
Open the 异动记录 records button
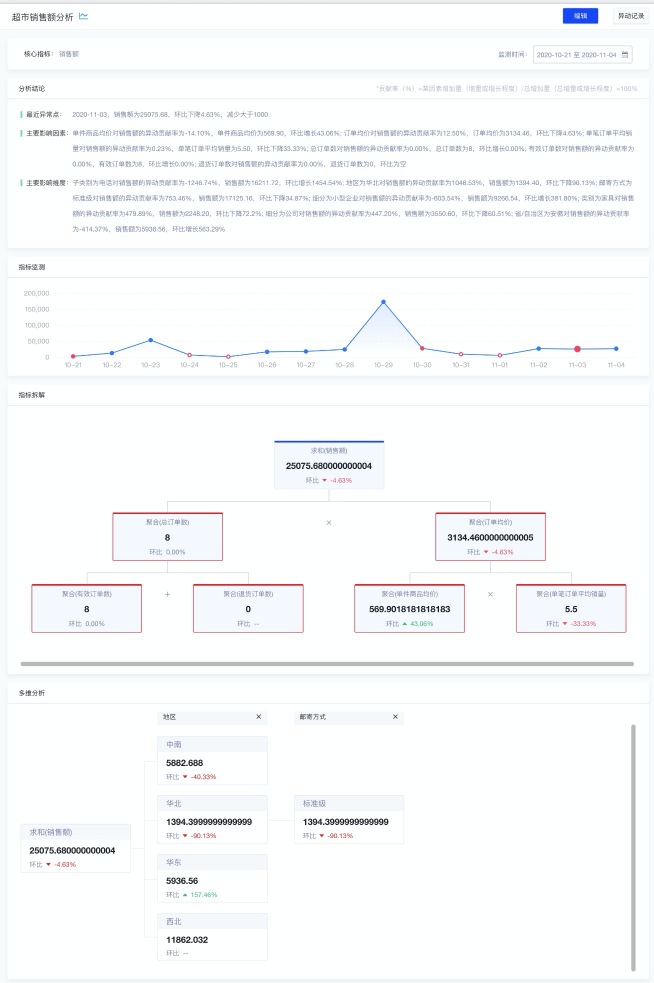point(630,16)
